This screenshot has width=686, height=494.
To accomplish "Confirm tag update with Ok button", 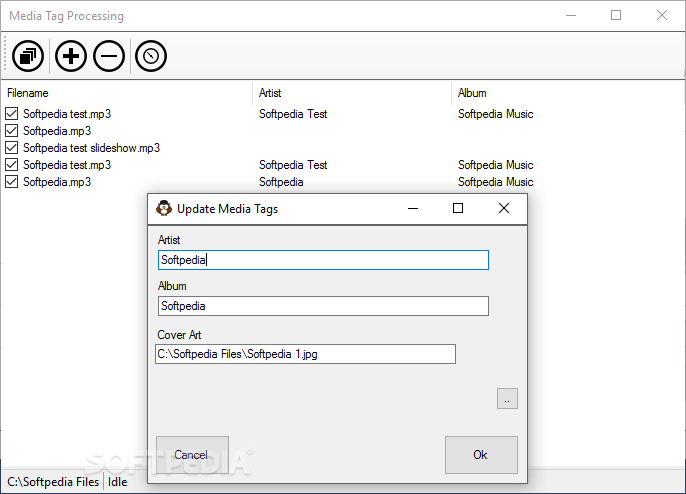I will (x=481, y=455).
